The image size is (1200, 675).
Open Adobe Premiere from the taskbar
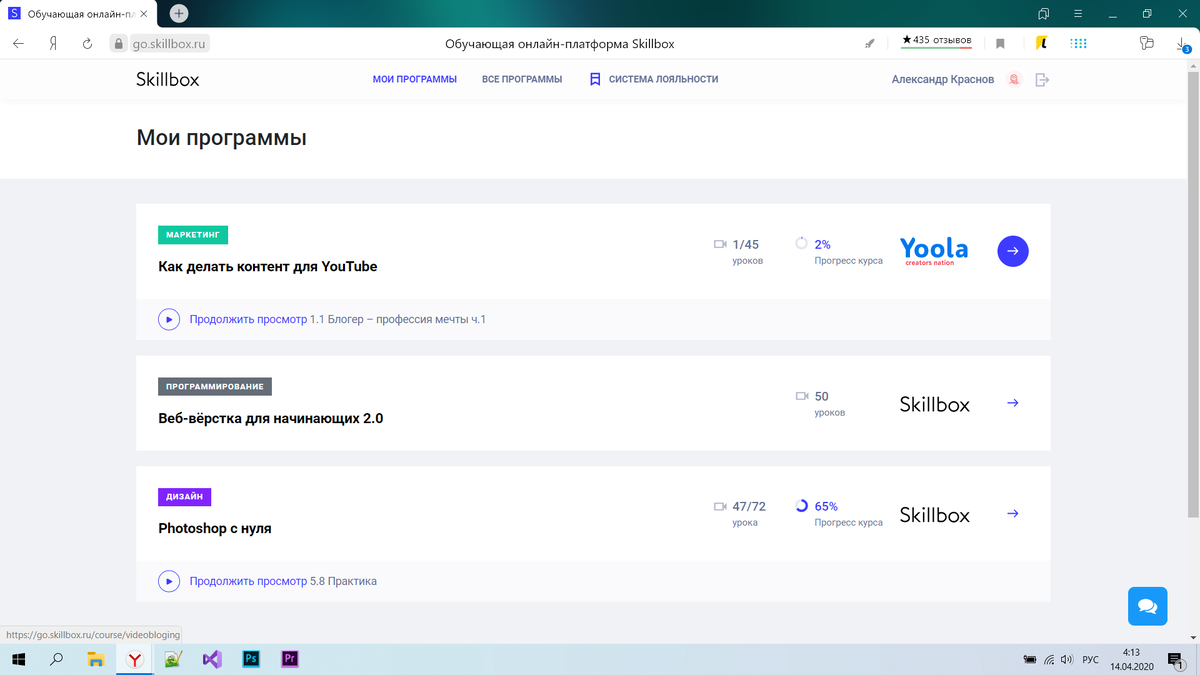[288, 659]
